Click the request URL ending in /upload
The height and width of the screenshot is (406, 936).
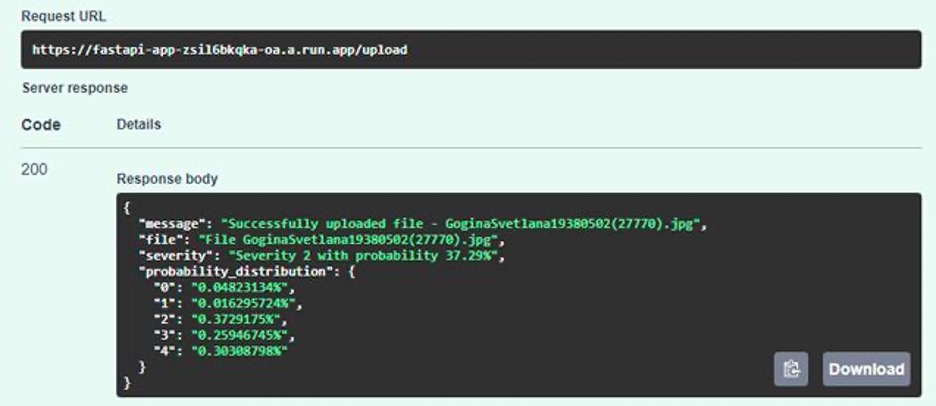click(x=219, y=49)
